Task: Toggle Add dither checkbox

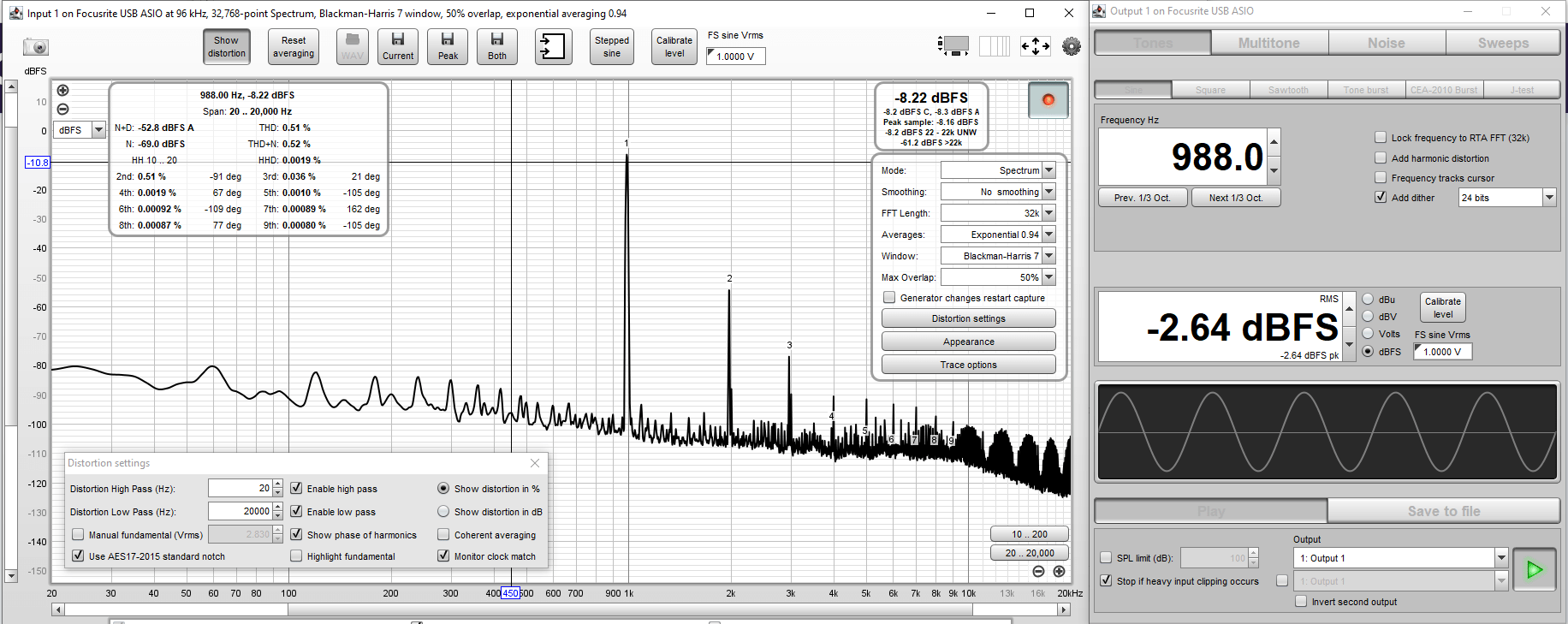Action: tap(1381, 197)
